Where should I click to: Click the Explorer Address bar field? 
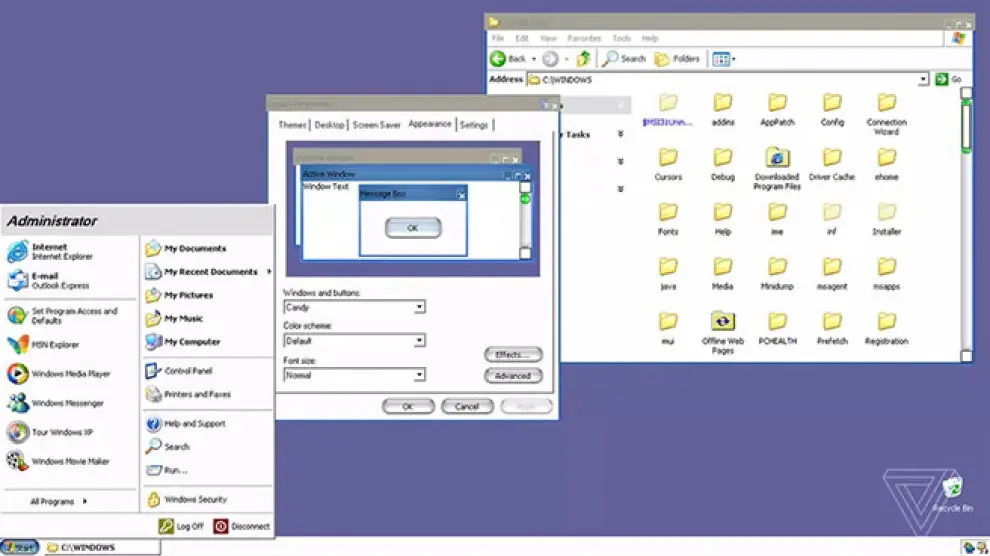(725, 80)
